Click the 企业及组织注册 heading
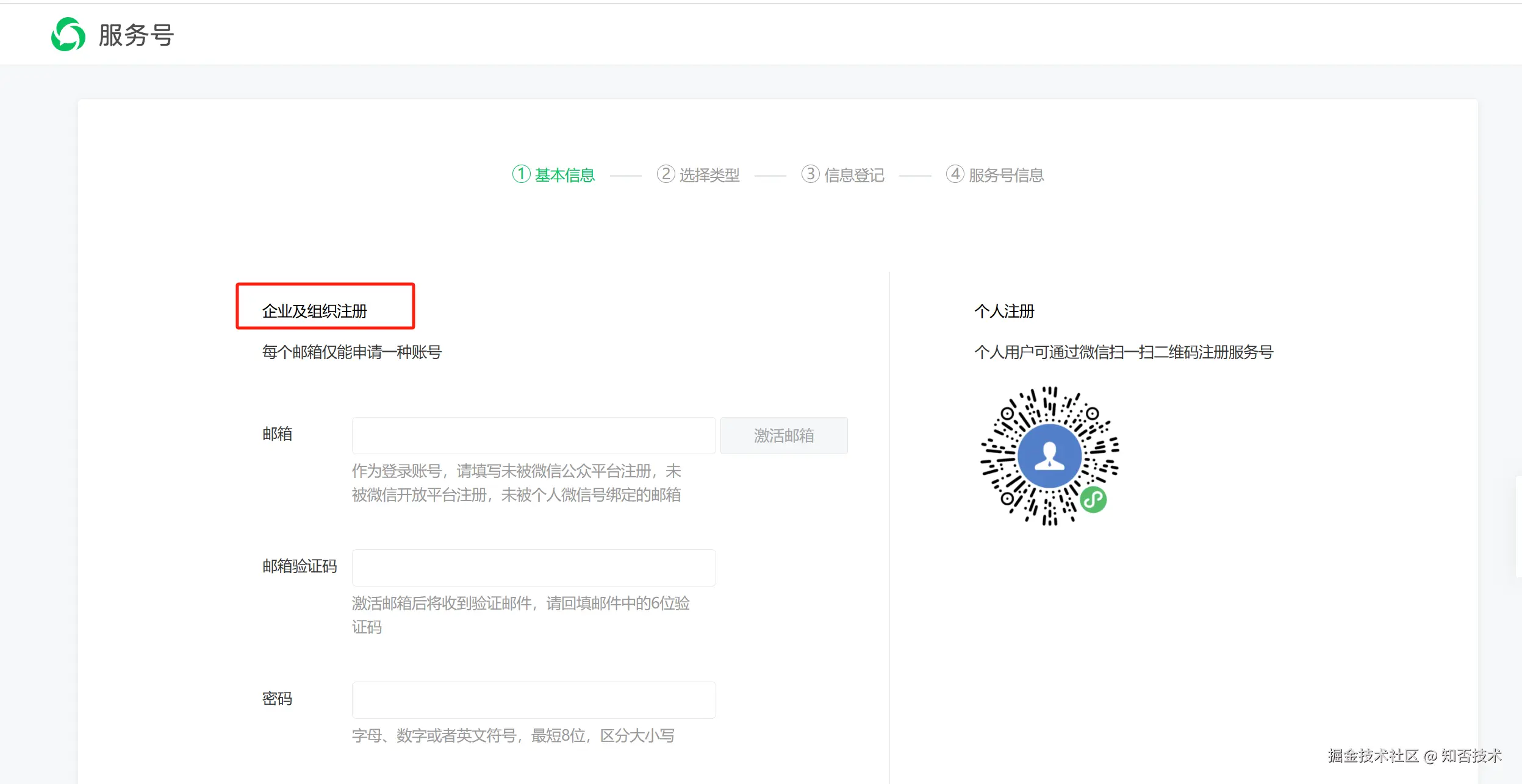This screenshot has height=784, width=1522. point(315,312)
